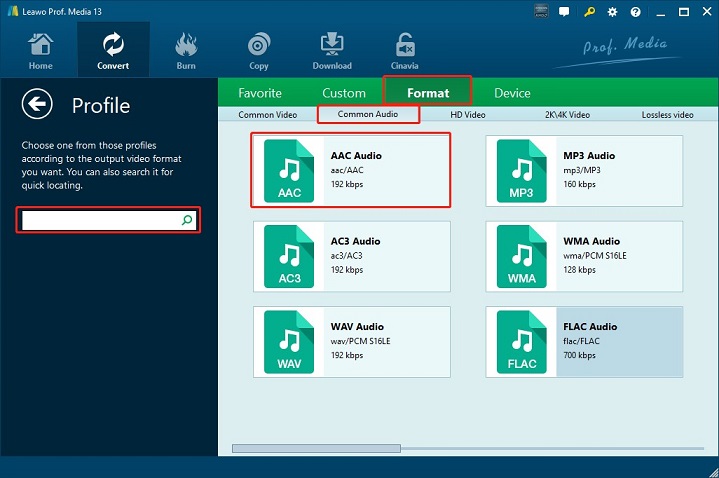Click the FLAC file format icon
Screen dimensions: 719x478
521,342
